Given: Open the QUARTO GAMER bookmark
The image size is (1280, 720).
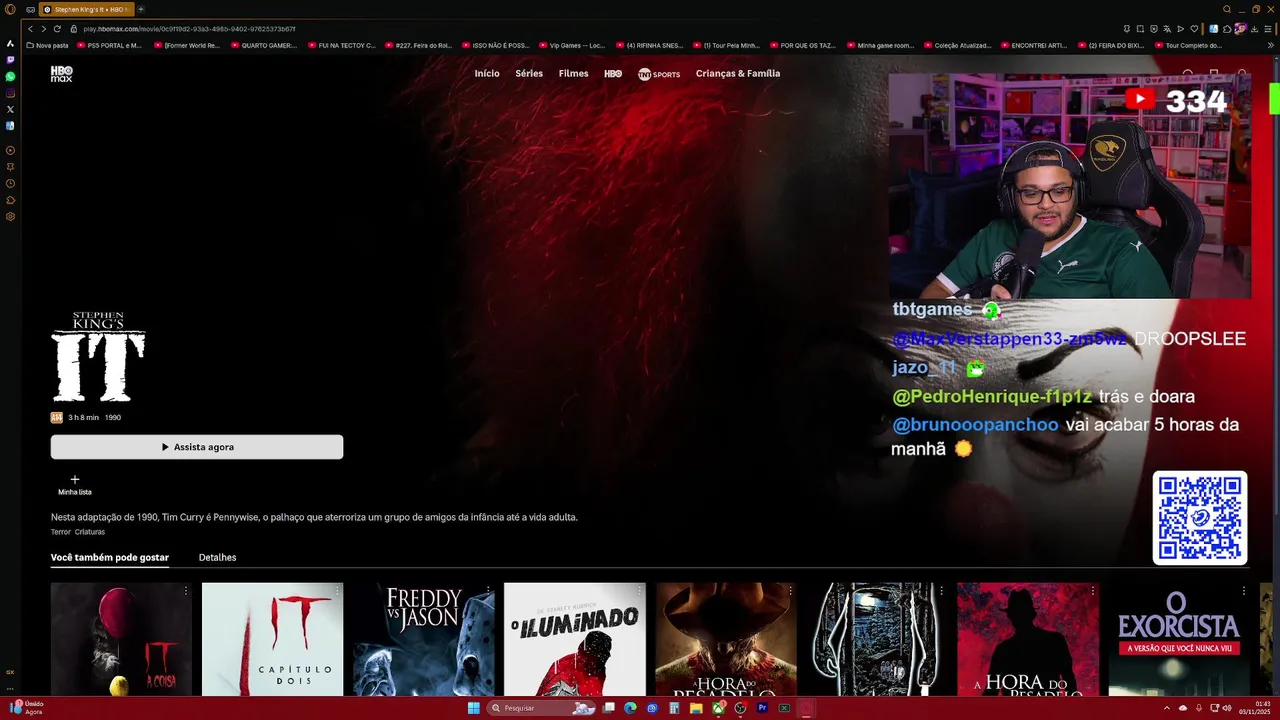Looking at the screenshot, I should click(264, 45).
